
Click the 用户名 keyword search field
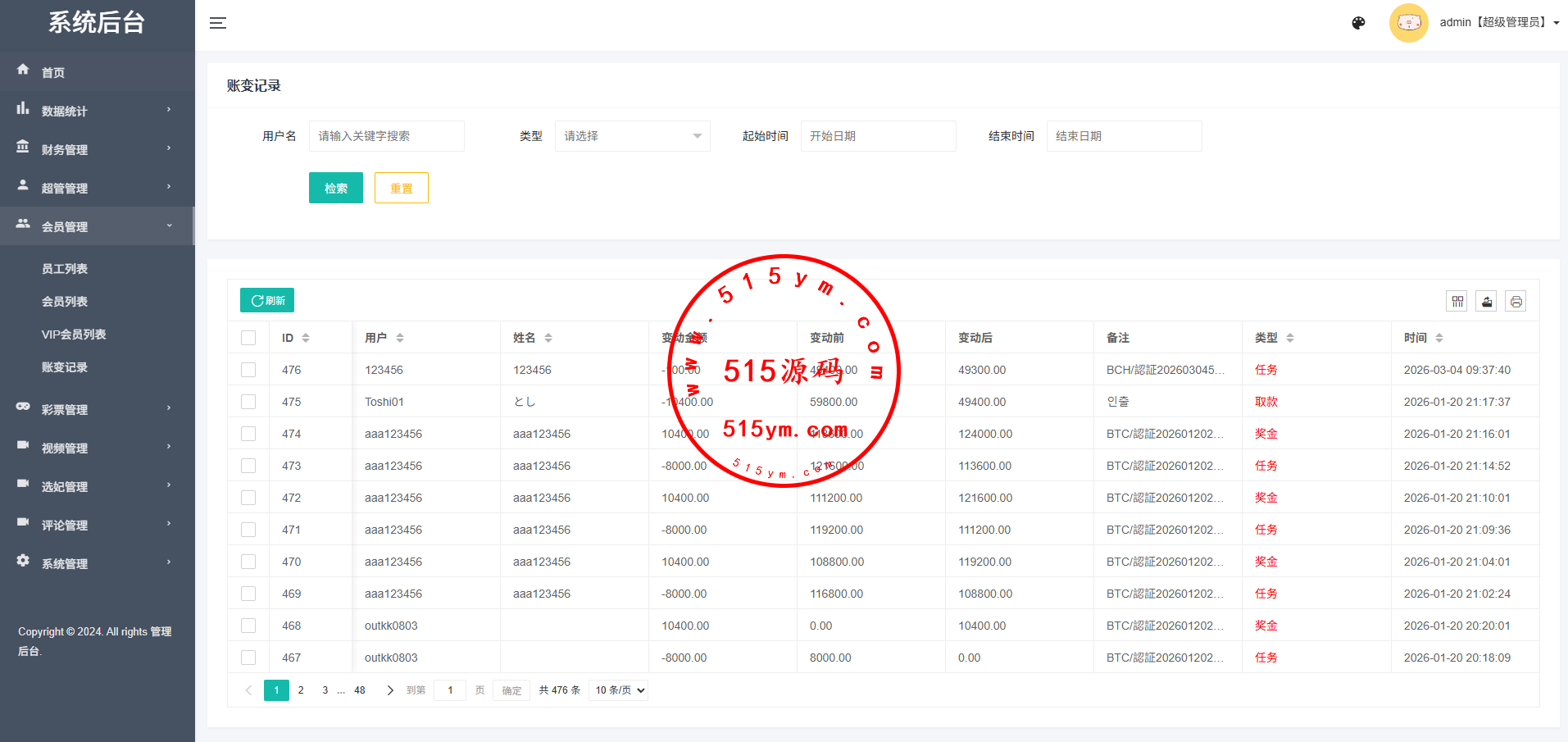click(386, 136)
